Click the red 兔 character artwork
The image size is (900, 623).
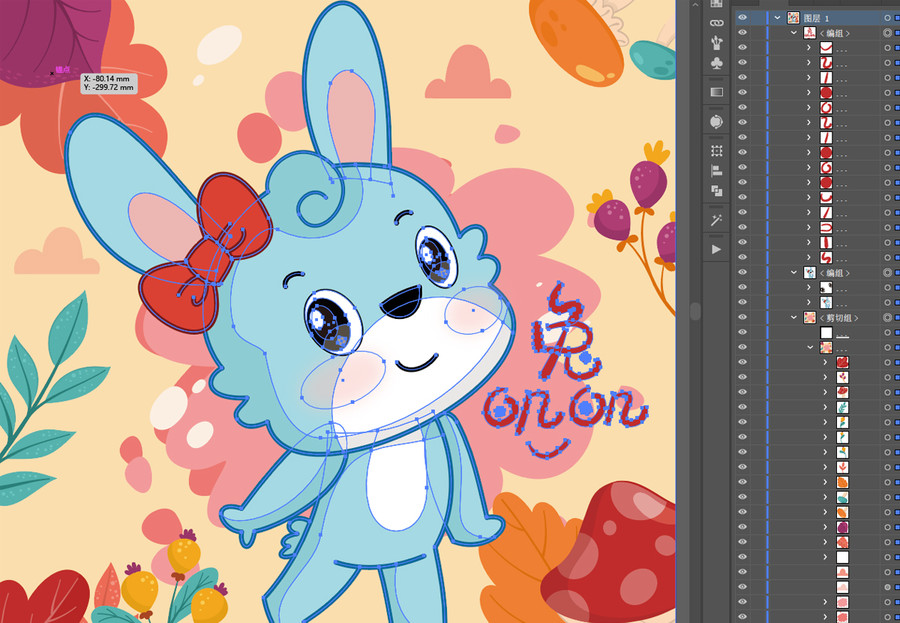565,333
